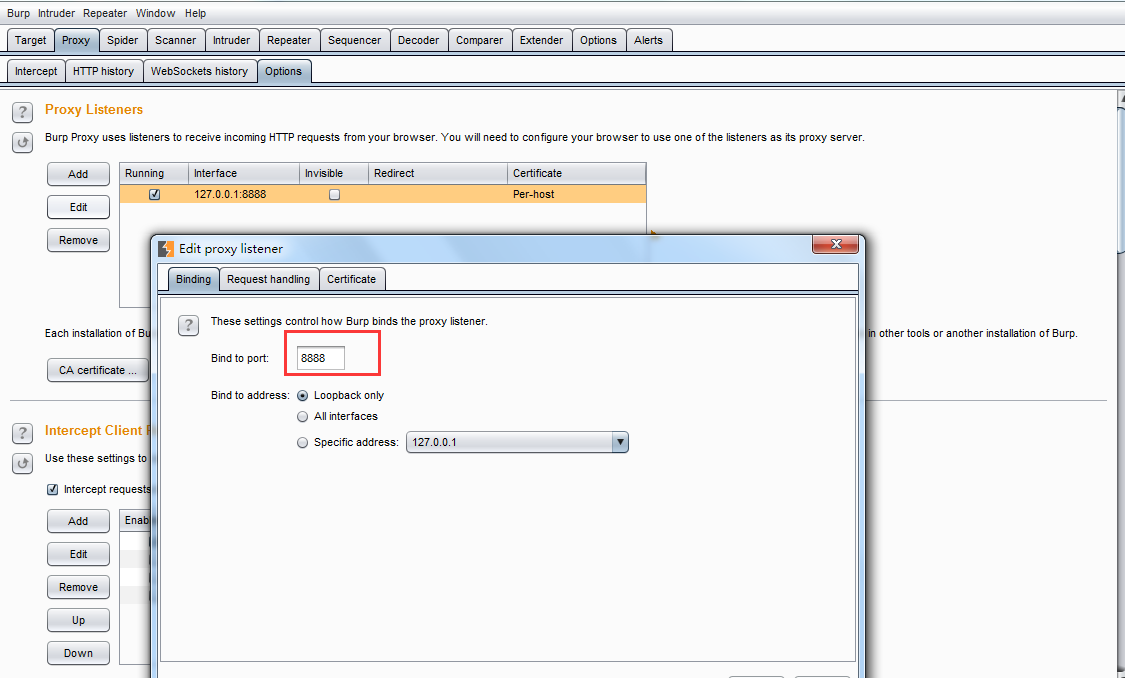Select Loopback only radio button
The height and width of the screenshot is (678, 1125).
[x=303, y=395]
